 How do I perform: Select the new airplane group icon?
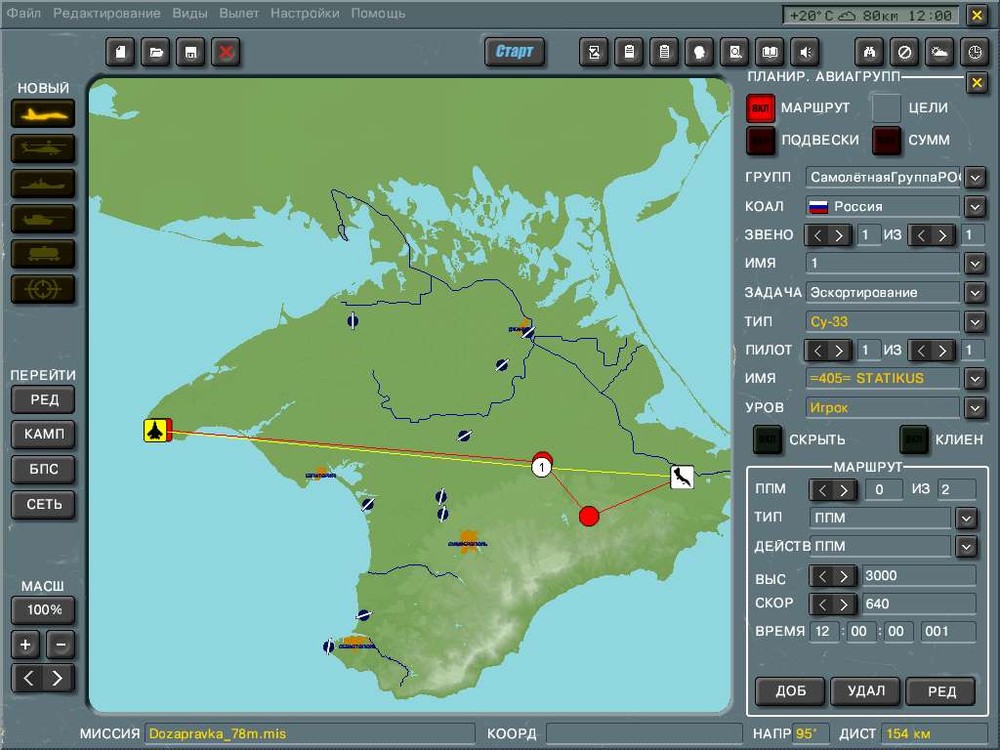[43, 113]
